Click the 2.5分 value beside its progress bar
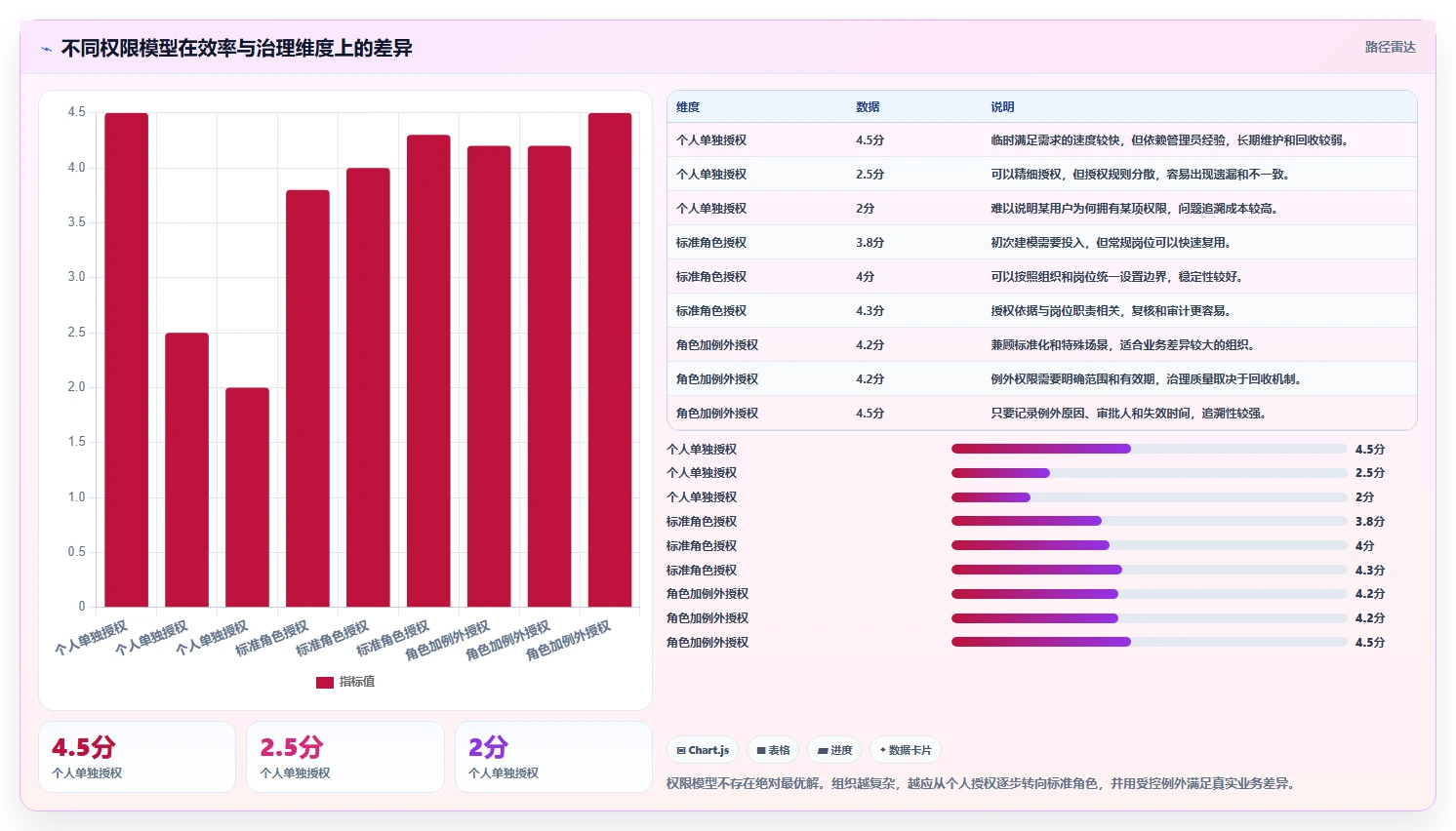Screen dimensions: 1456x831 click(x=1370, y=473)
